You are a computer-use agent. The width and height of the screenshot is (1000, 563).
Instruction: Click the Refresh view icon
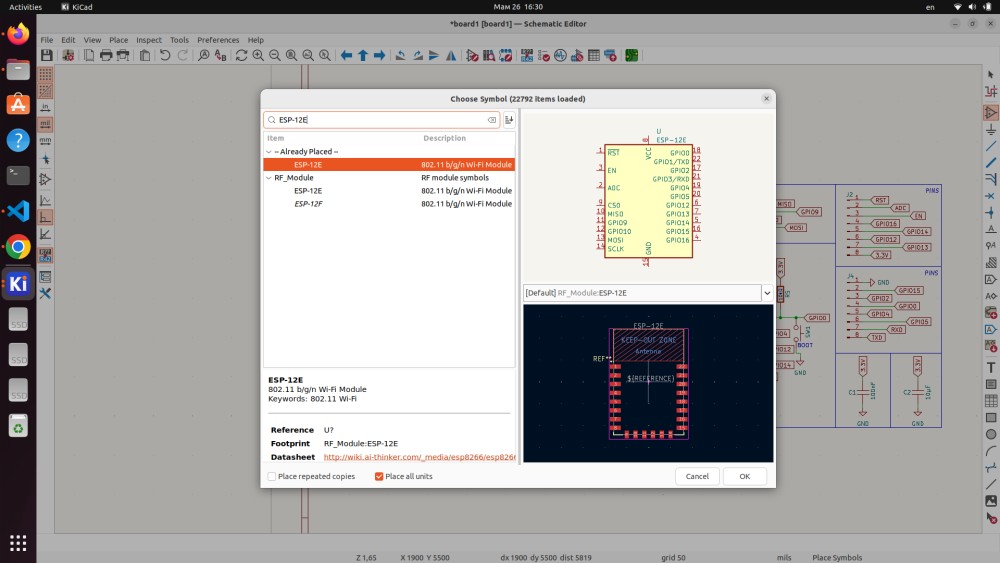pos(241,55)
